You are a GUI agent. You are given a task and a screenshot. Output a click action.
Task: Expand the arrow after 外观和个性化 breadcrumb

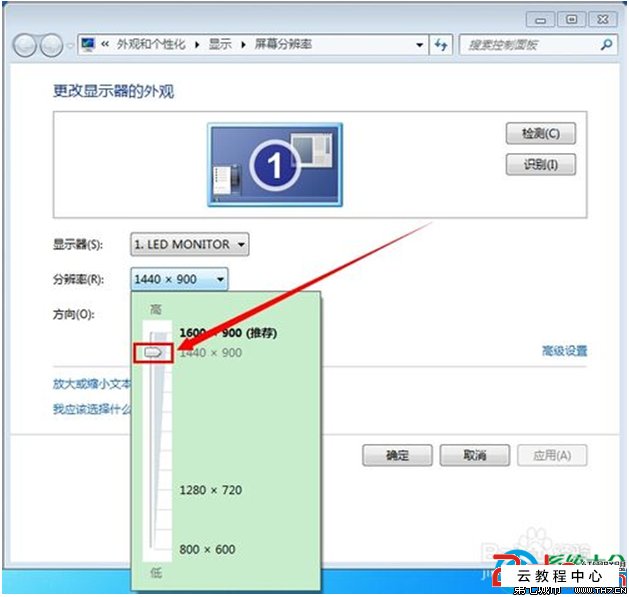tap(197, 45)
